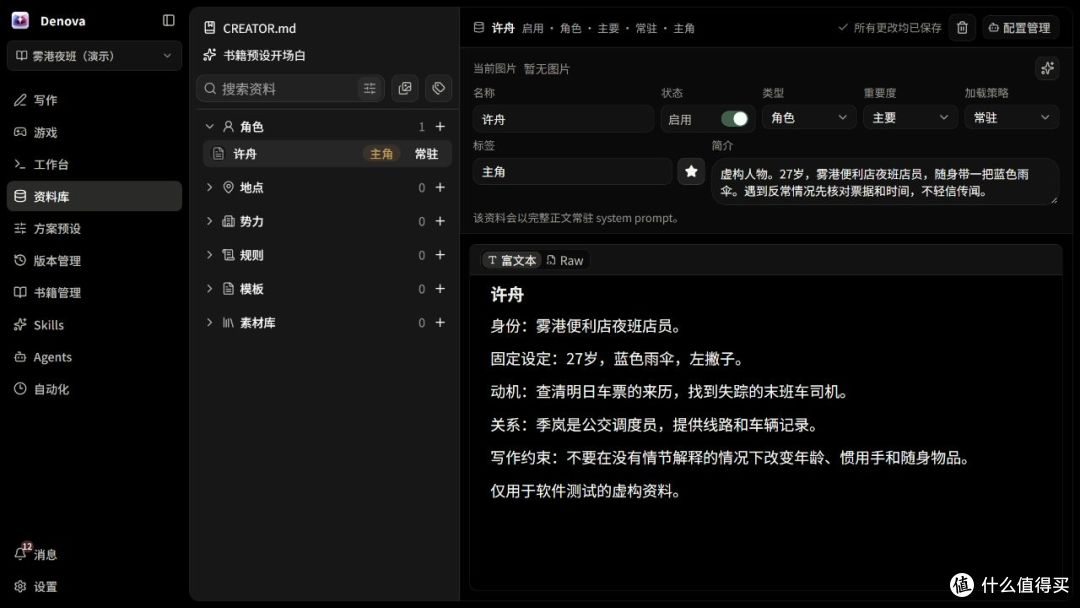This screenshot has width=1080, height=608.
Task: Open 自动化 in the sidebar
Action: (x=94, y=389)
